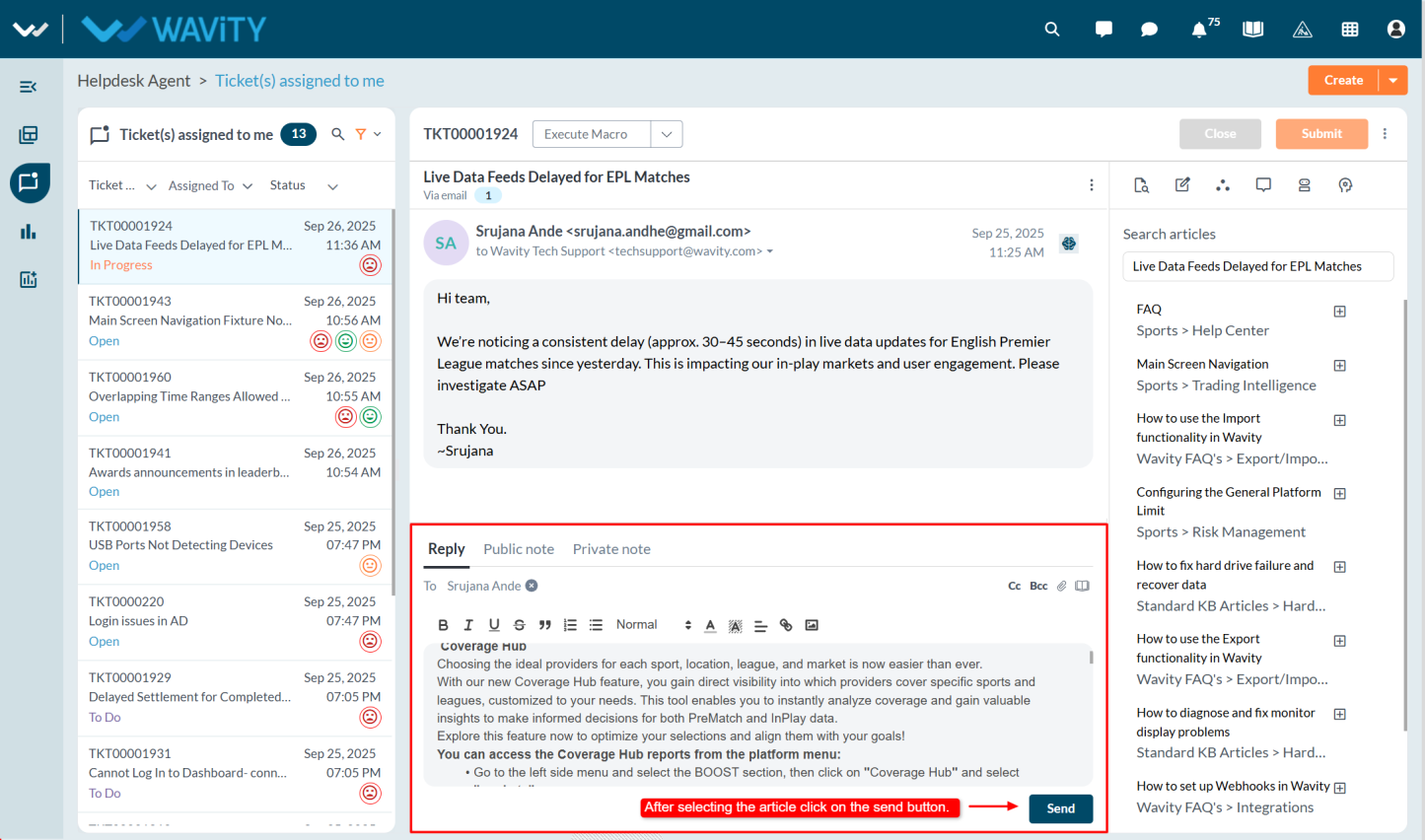Open the AI head-gear icon in side panel

(x=1345, y=185)
